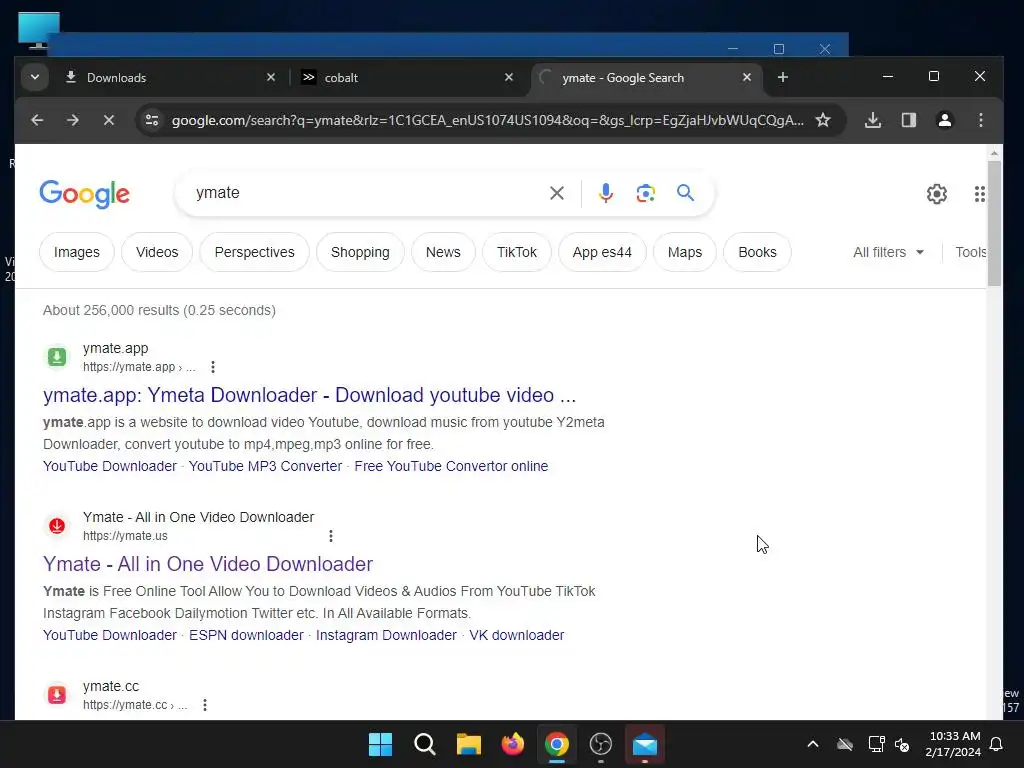
Task: Search by image with Google Lens
Action: 645,193
